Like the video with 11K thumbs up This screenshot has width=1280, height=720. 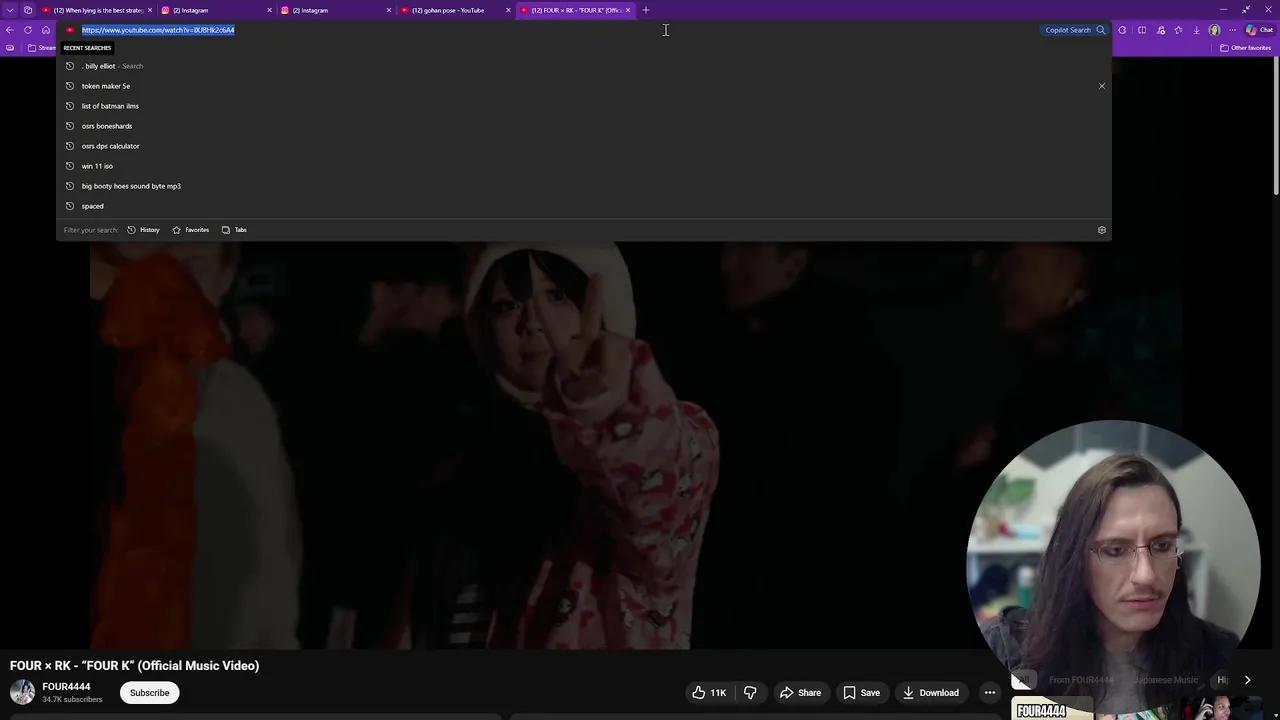coord(709,693)
